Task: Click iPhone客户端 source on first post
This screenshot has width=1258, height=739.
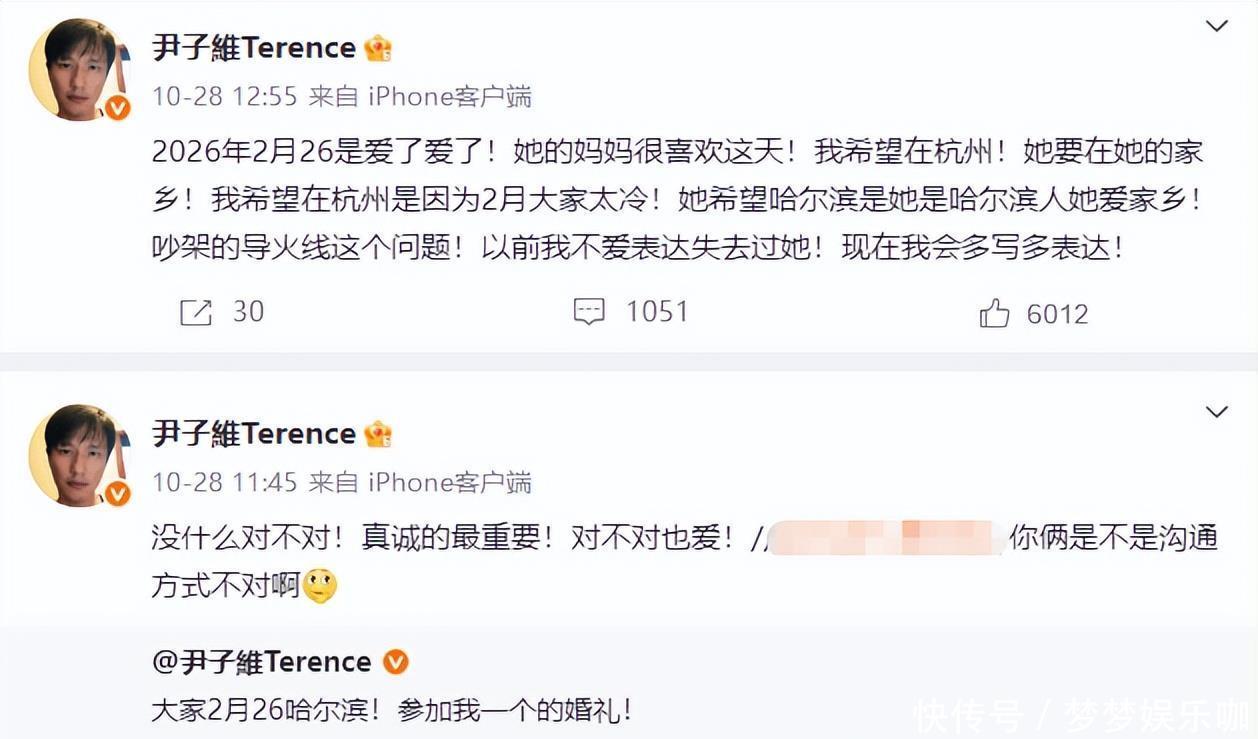Action: point(450,96)
